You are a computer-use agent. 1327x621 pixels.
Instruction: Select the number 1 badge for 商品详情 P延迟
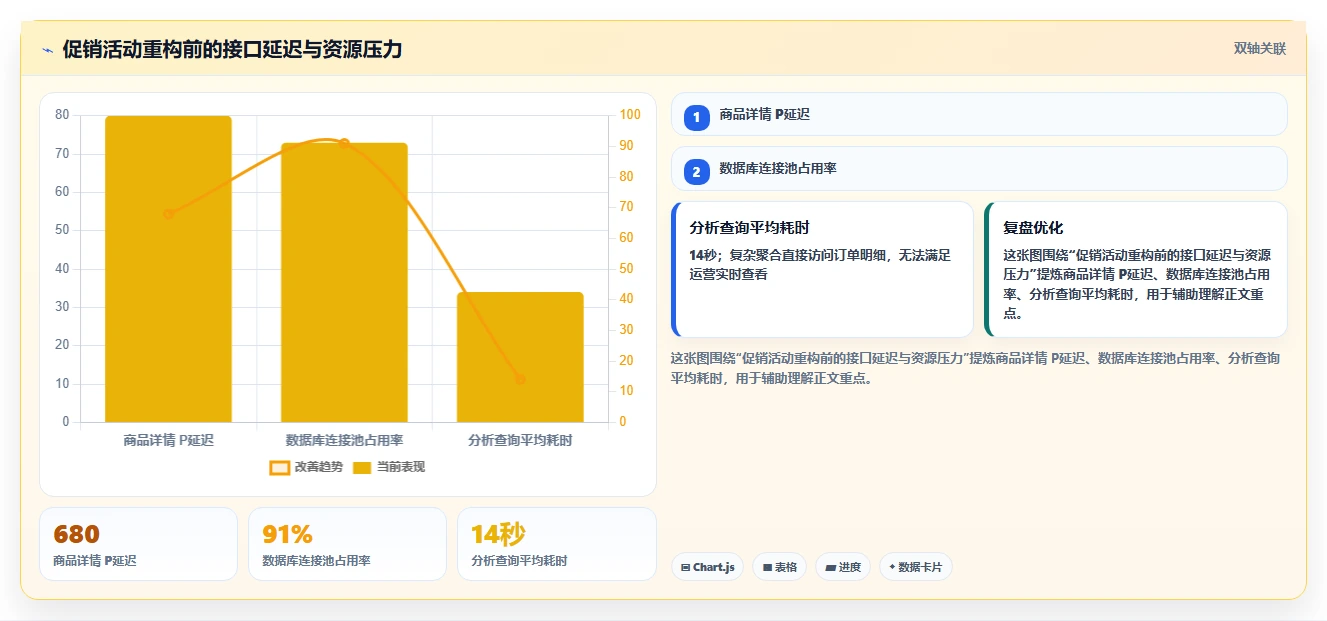pyautogui.click(x=697, y=117)
